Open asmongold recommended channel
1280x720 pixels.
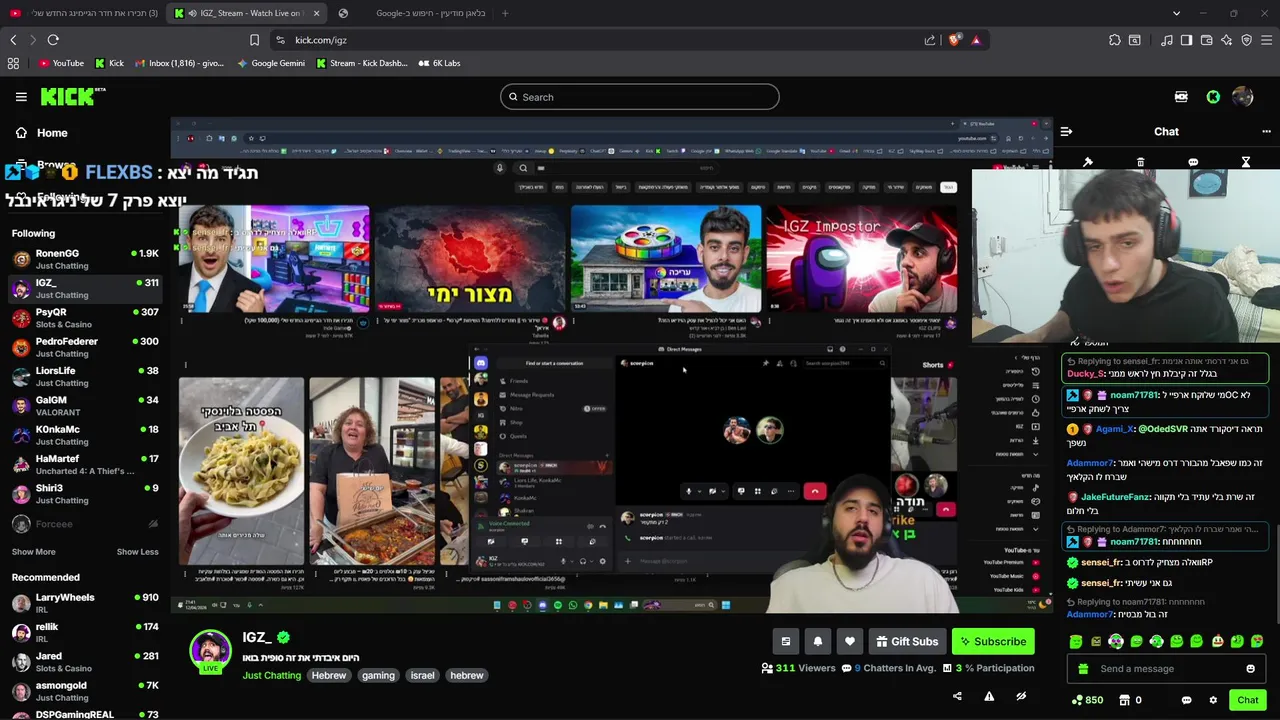(85, 691)
